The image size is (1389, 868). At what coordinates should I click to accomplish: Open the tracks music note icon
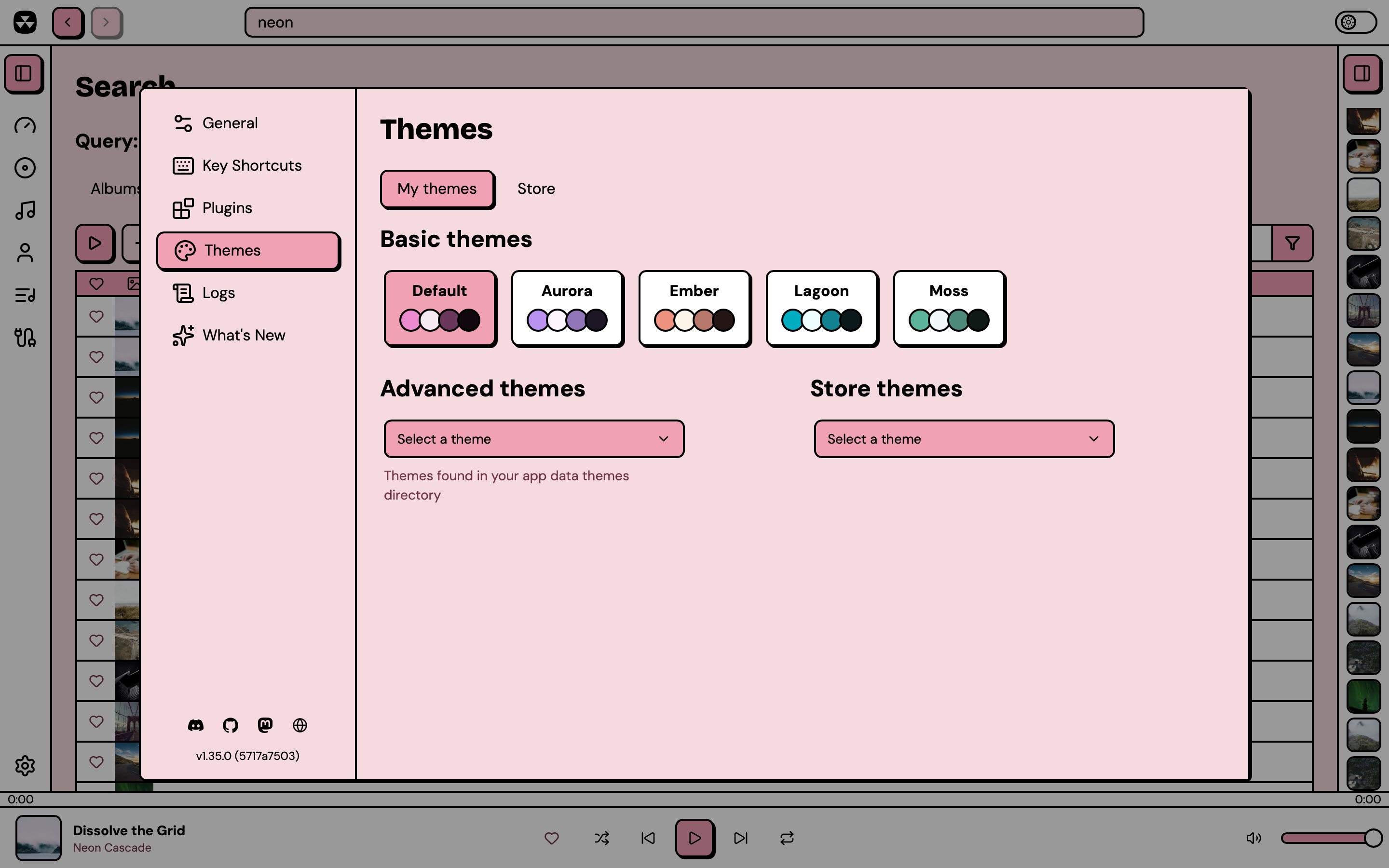tap(25, 210)
